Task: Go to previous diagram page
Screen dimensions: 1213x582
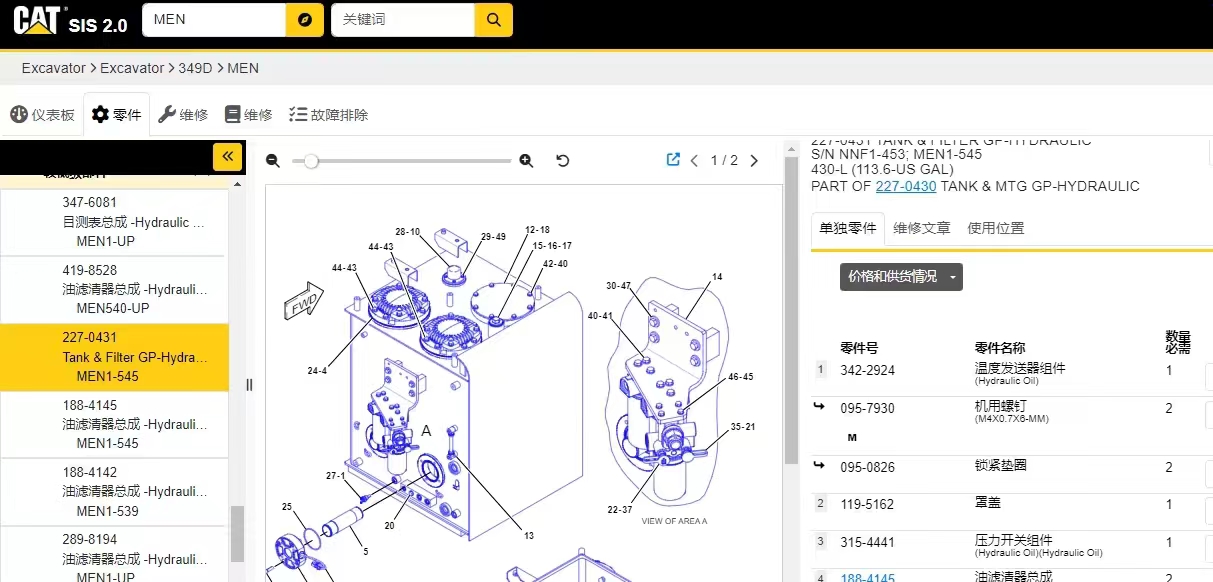Action: pyautogui.click(x=694, y=161)
